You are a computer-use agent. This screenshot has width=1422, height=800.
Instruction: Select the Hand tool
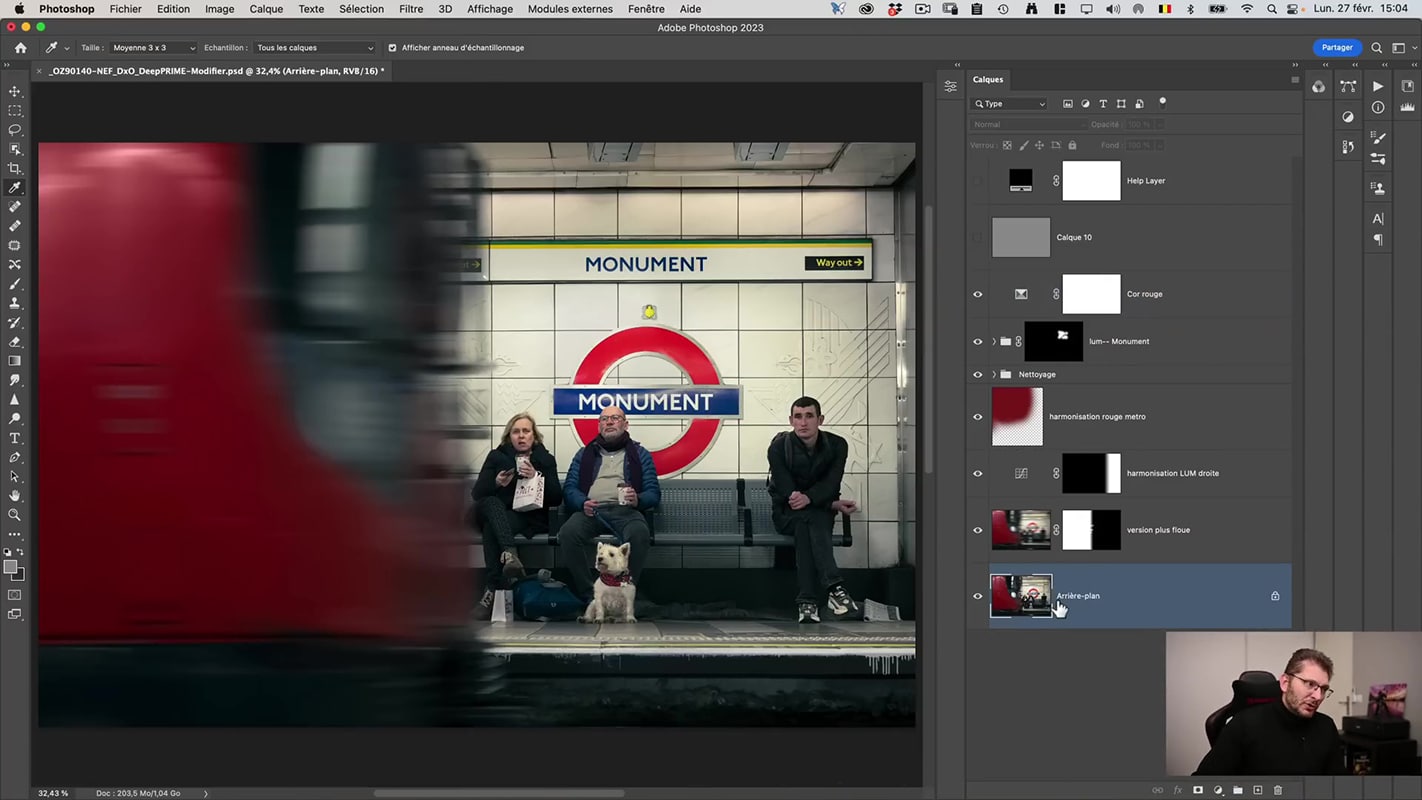[15, 496]
